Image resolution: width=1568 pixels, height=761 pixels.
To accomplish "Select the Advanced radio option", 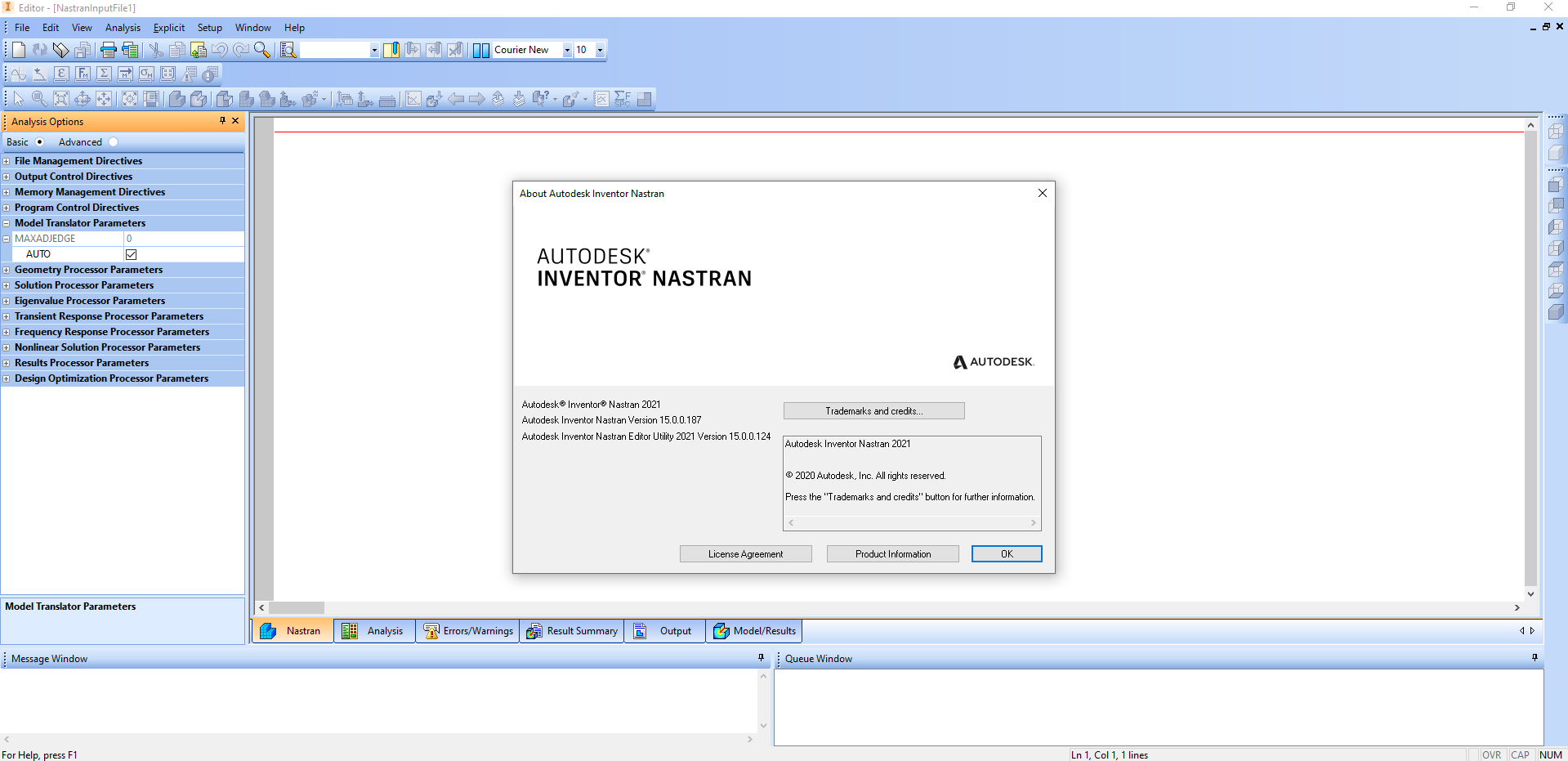I will tap(113, 141).
